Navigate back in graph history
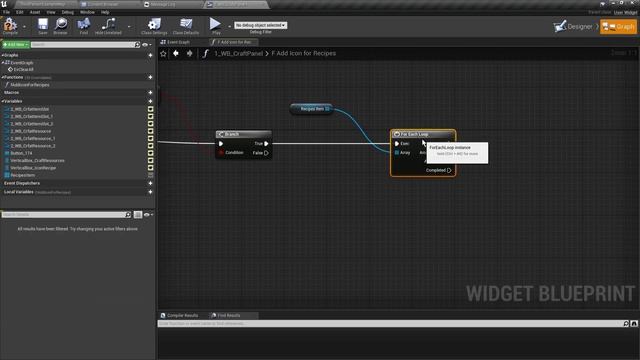Image resolution: width=640 pixels, height=360 pixels. point(176,53)
